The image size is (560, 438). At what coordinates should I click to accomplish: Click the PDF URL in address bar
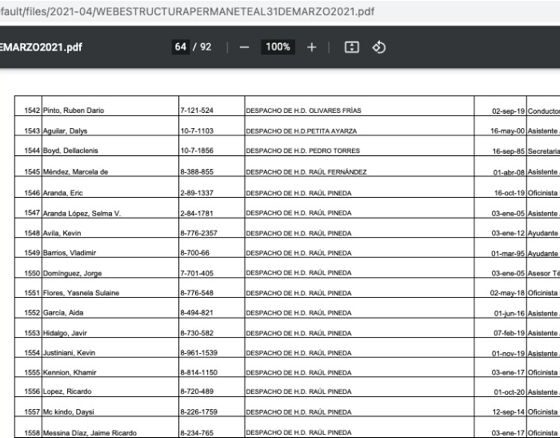(x=187, y=11)
